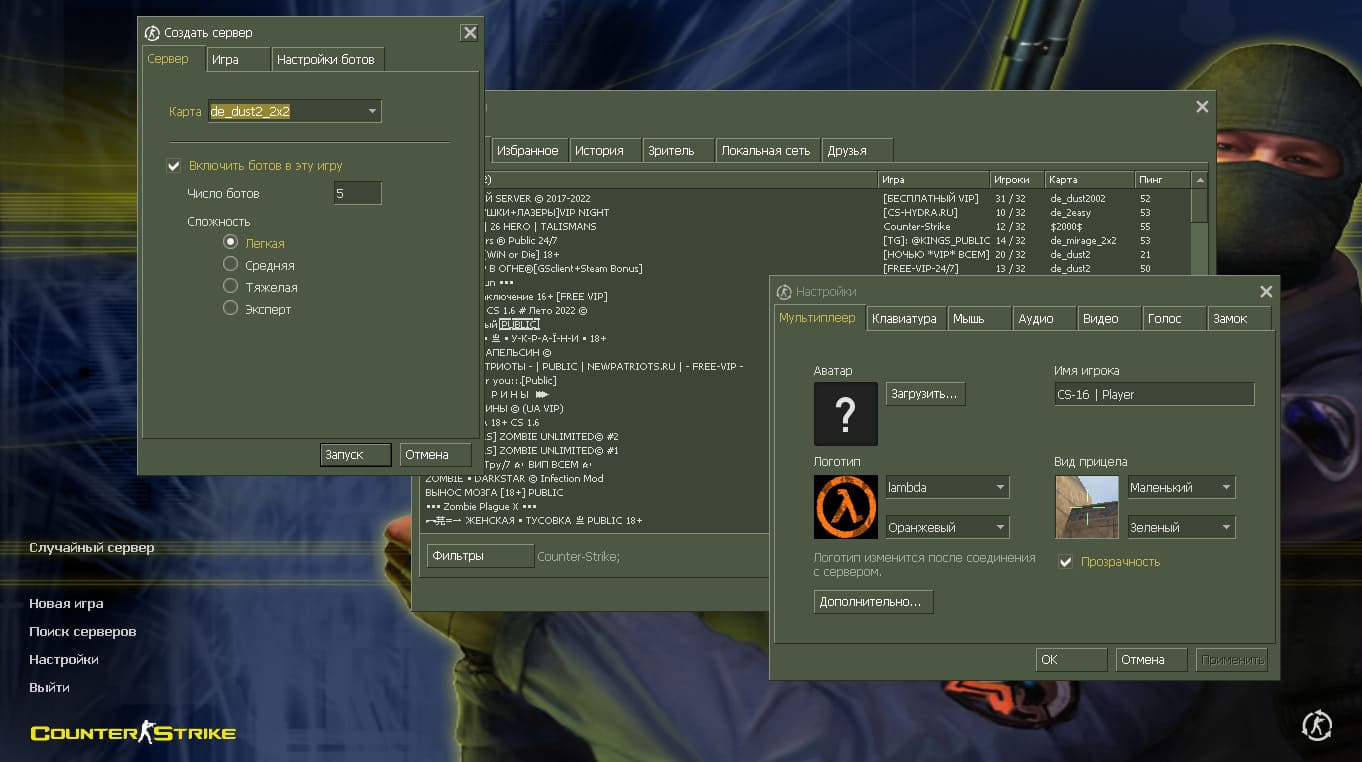Screen dimensions: 1362x762
Task: Open the Клавиатура settings tab
Action: [x=905, y=319]
